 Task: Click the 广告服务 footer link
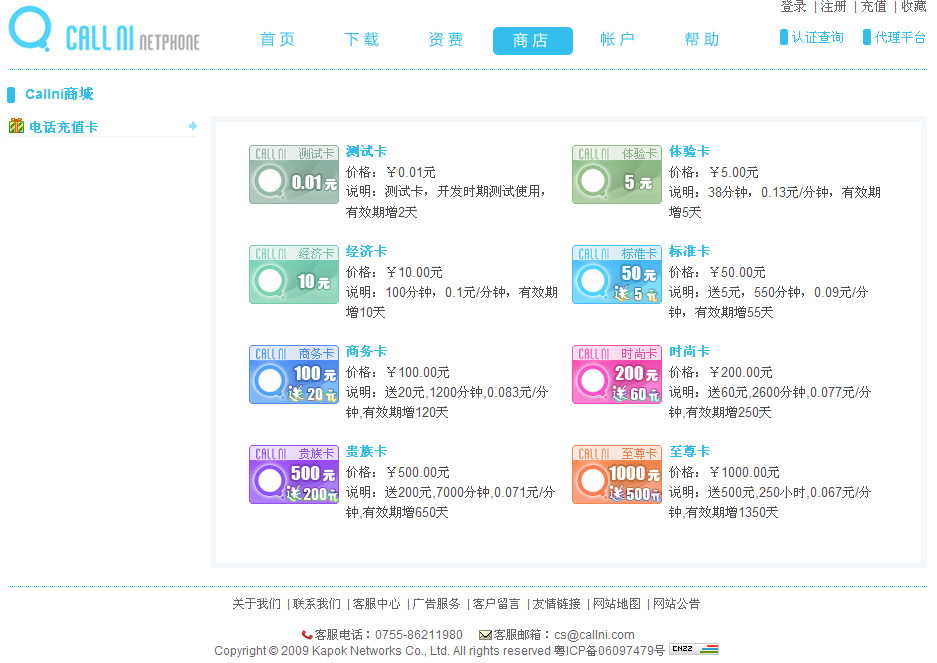coord(436,604)
